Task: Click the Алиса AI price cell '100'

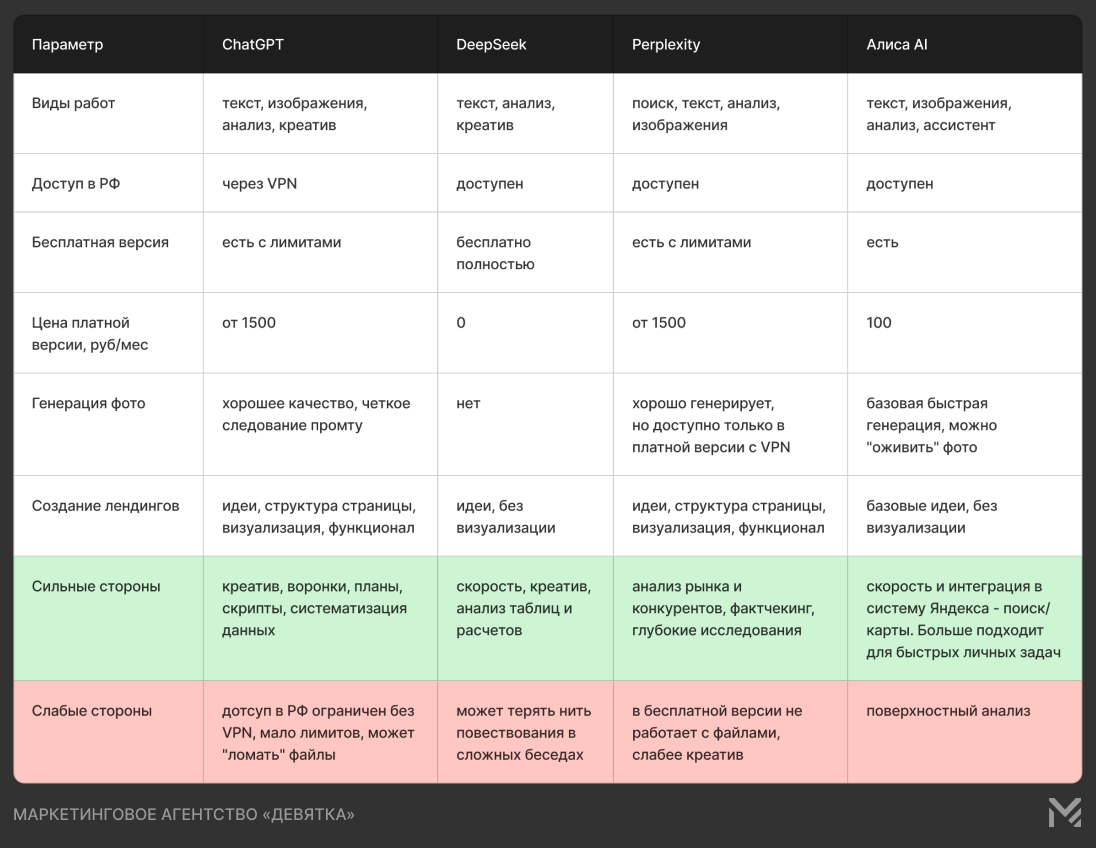Action: pyautogui.click(x=879, y=323)
